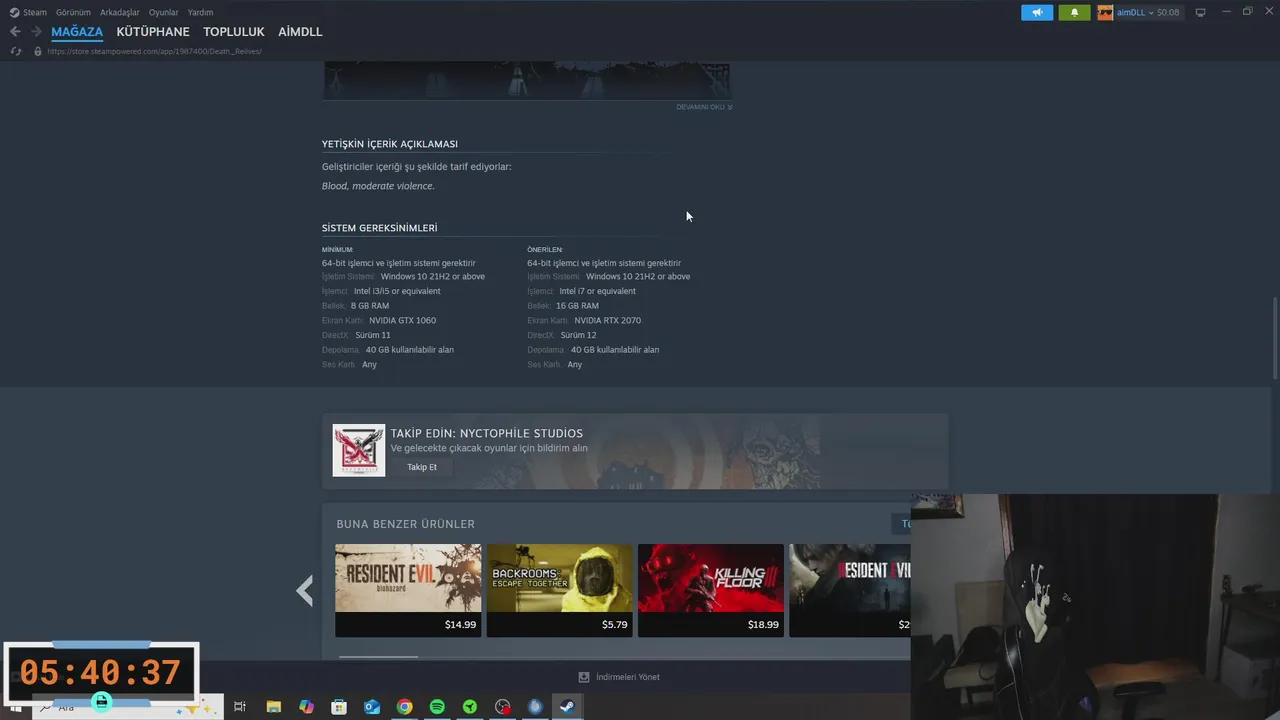Viewport: 1280px width, 720px height.
Task: Switch to the AİMDLL profile tab
Action: coord(300,32)
